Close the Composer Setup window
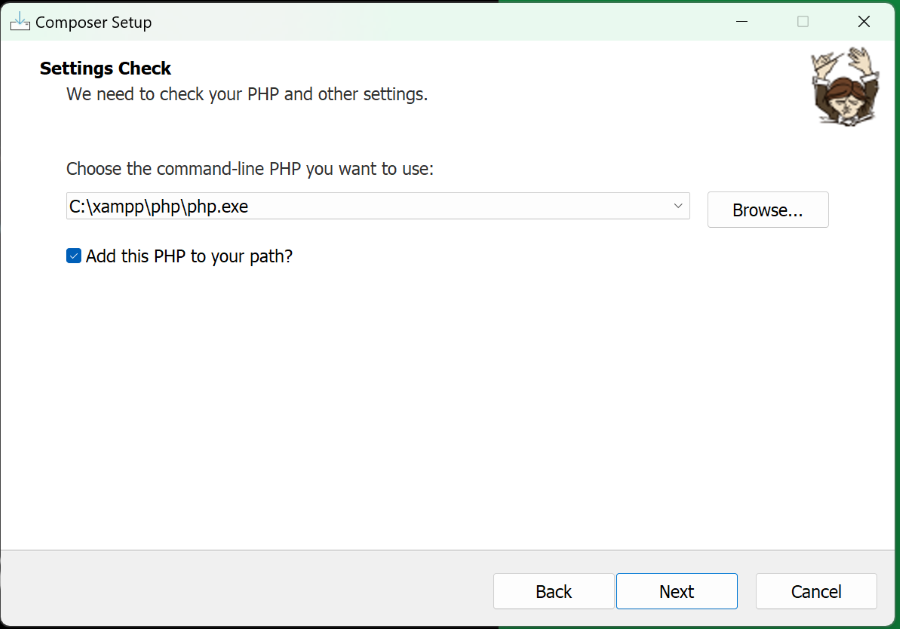Viewport: 900px width, 629px height. click(864, 21)
